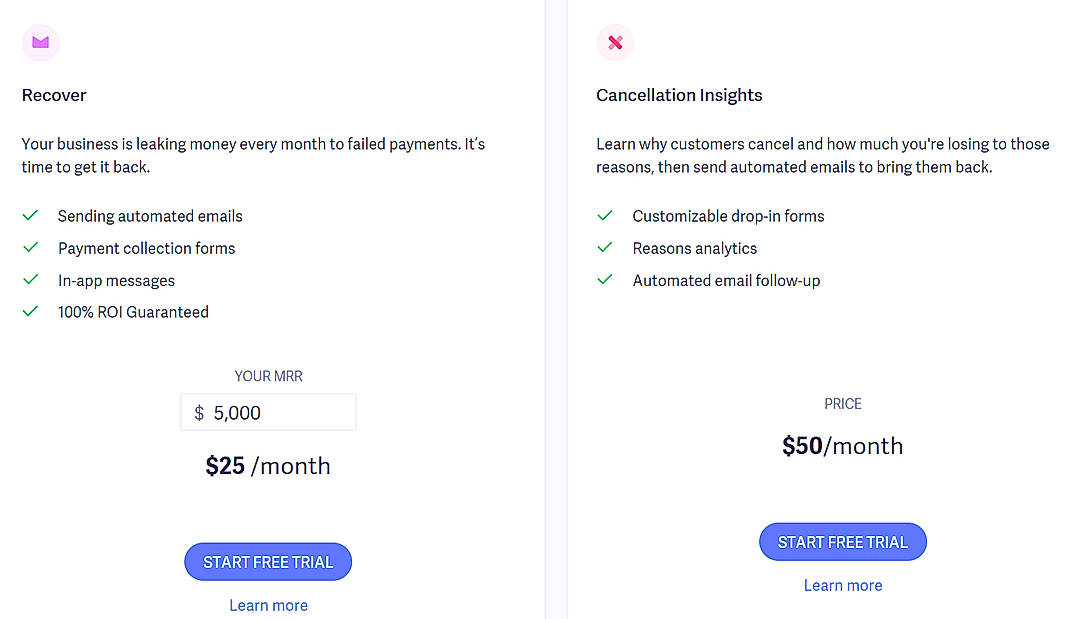Image resolution: width=1070 pixels, height=619 pixels.
Task: Click the Cancellation Insights scissors icon
Action: click(615, 42)
